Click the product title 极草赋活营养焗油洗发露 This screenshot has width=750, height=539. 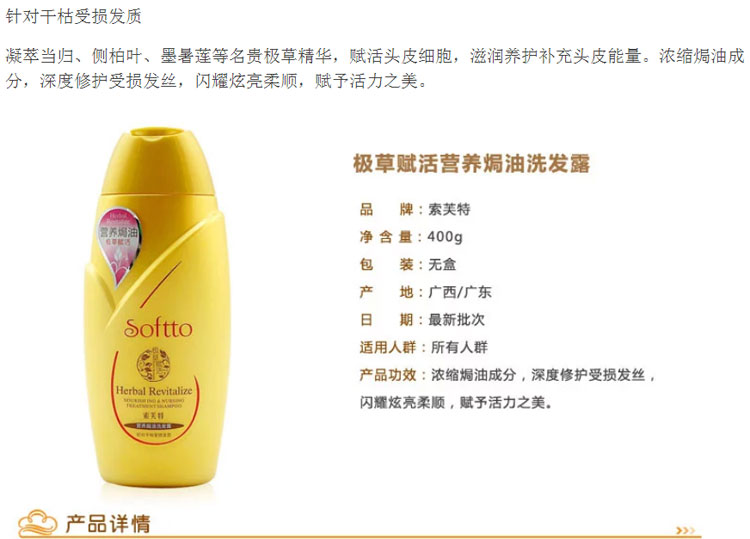click(x=472, y=164)
